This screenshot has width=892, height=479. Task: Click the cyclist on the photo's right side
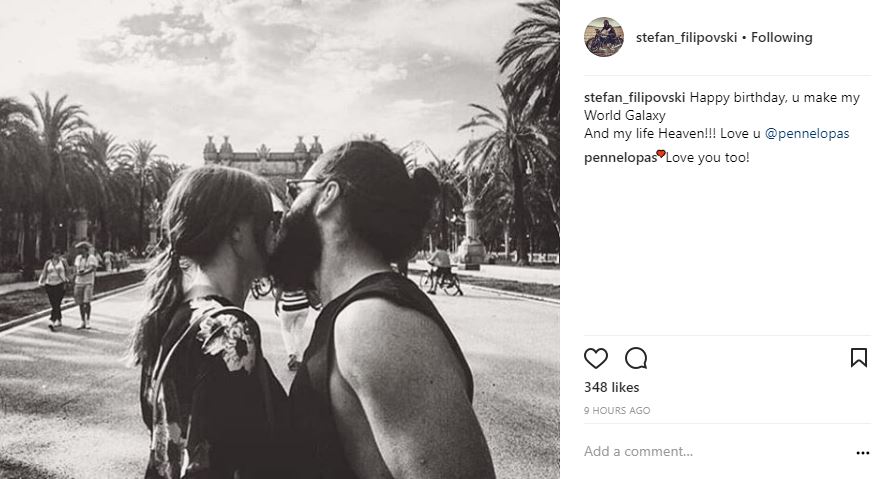click(x=442, y=272)
